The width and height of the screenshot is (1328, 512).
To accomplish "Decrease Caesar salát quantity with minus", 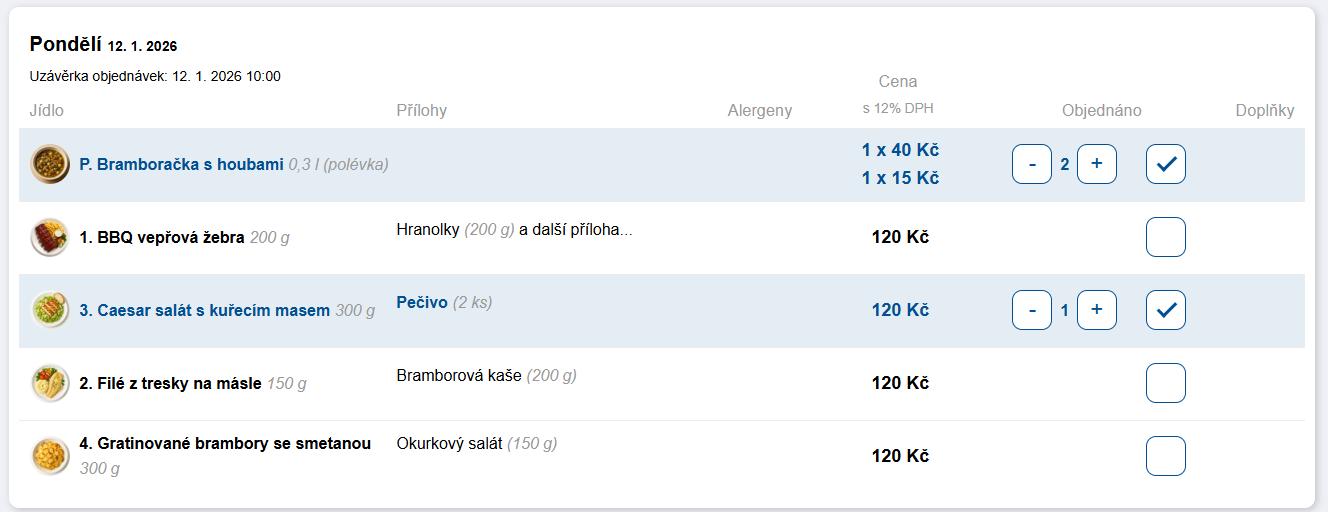I will (x=1032, y=310).
